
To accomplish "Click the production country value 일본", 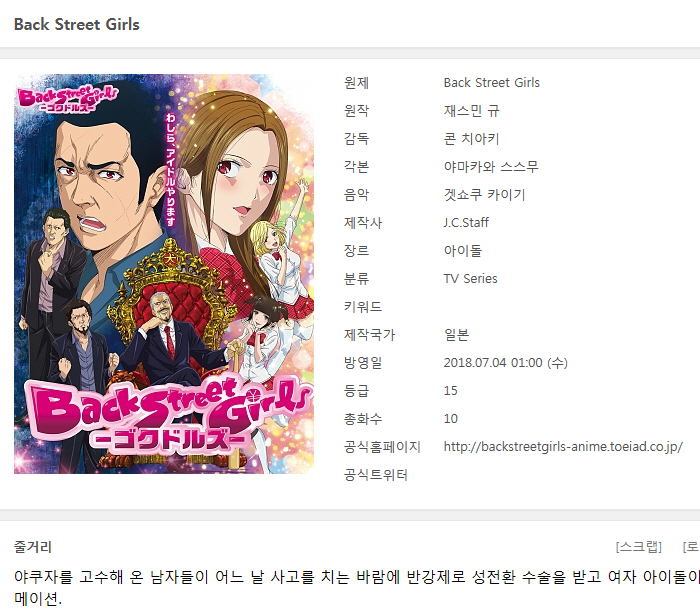I will pos(456,335).
